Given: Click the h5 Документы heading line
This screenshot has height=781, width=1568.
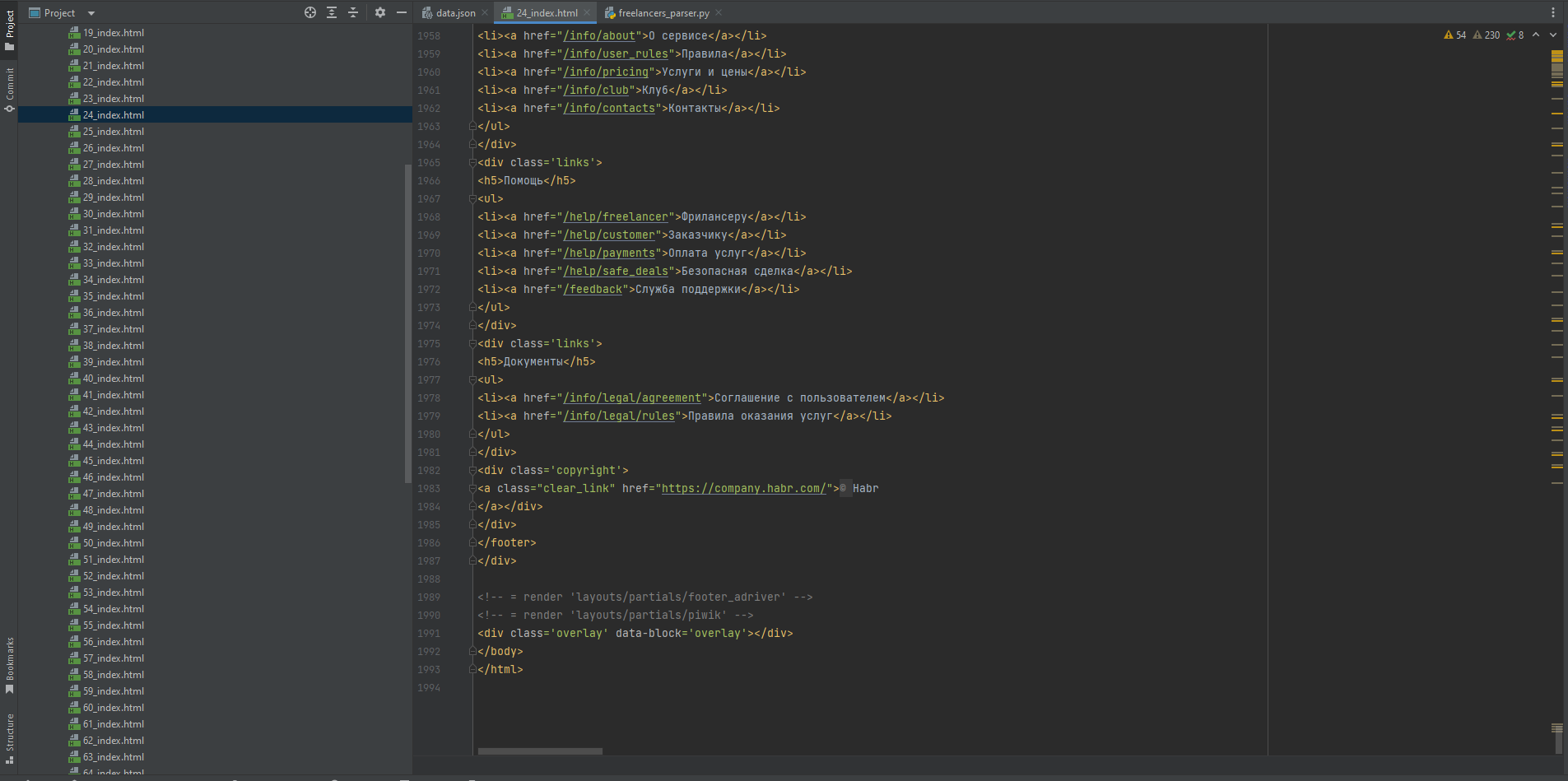Looking at the screenshot, I should pos(536,361).
